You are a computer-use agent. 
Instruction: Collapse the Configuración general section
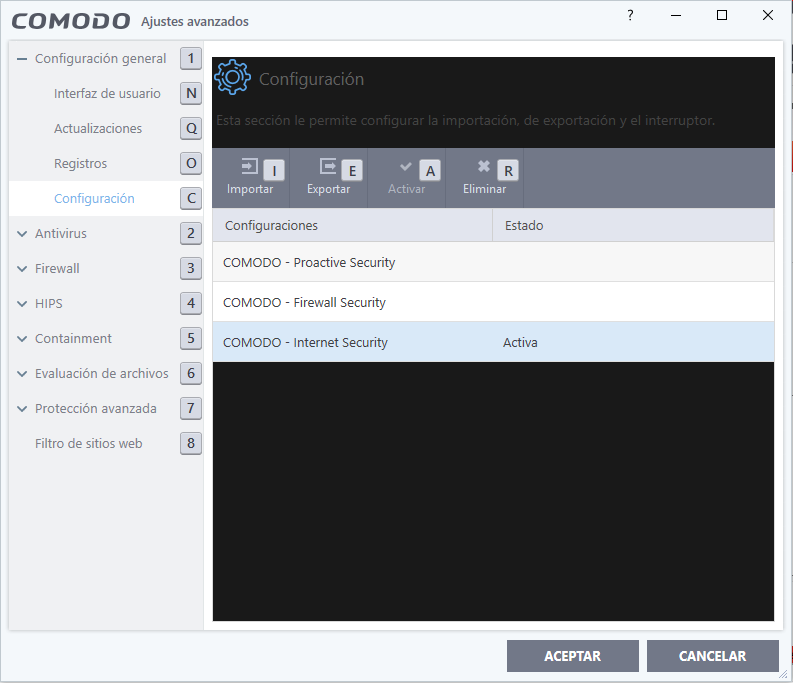point(22,59)
